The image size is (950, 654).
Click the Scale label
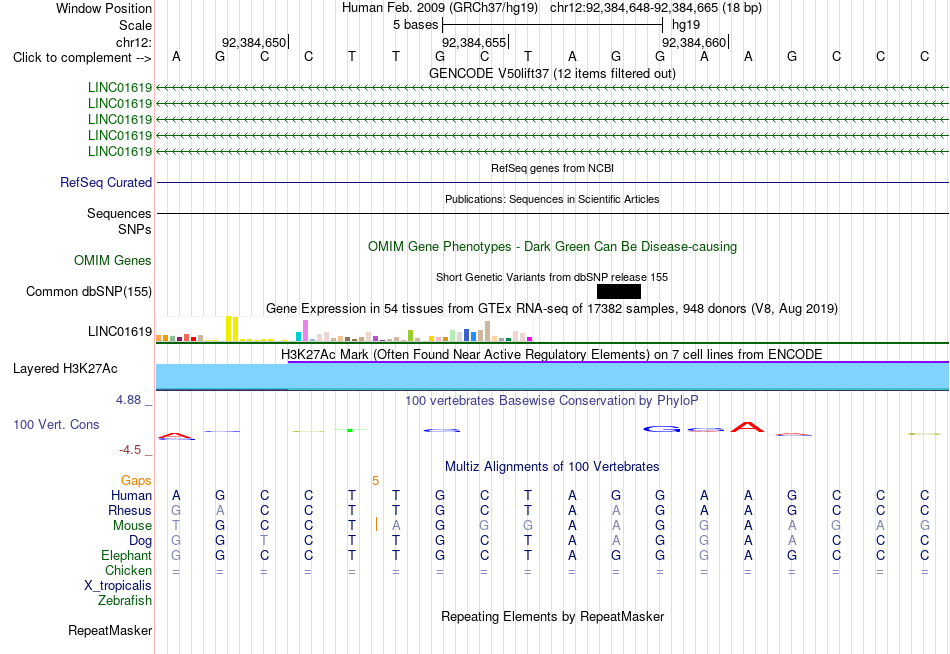pos(135,25)
